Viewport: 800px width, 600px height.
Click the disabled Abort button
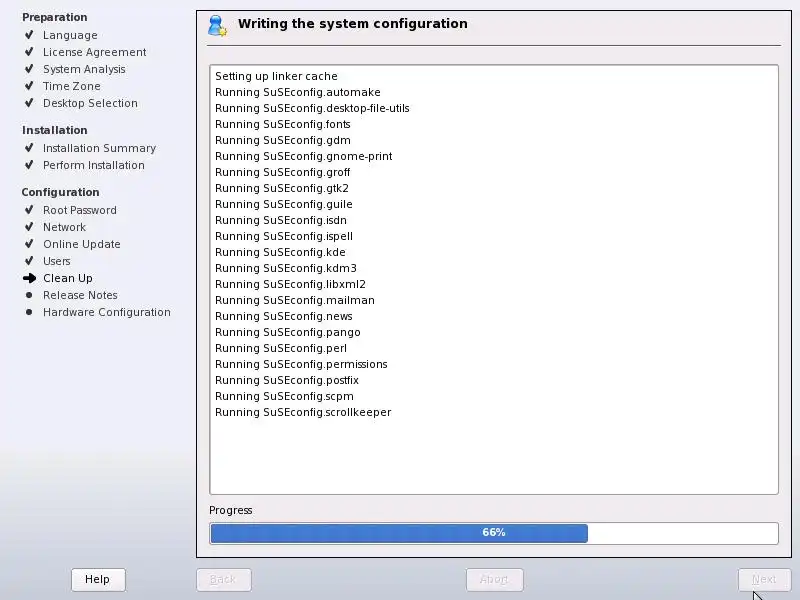(x=494, y=580)
